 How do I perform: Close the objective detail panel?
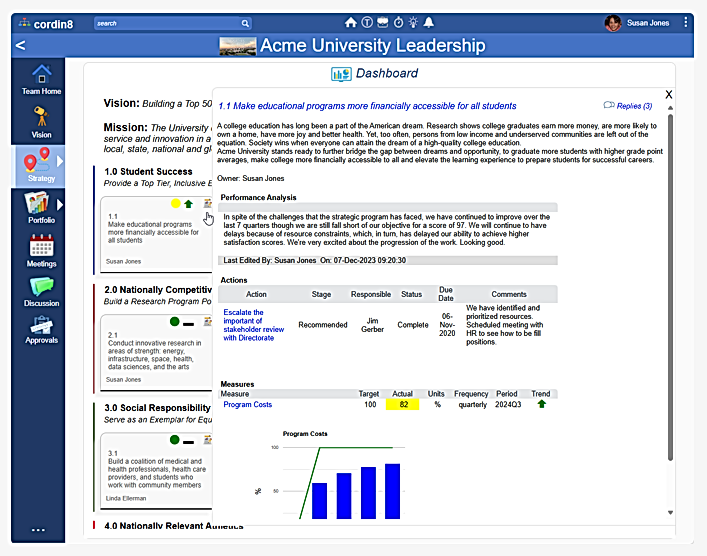pyautogui.click(x=669, y=94)
